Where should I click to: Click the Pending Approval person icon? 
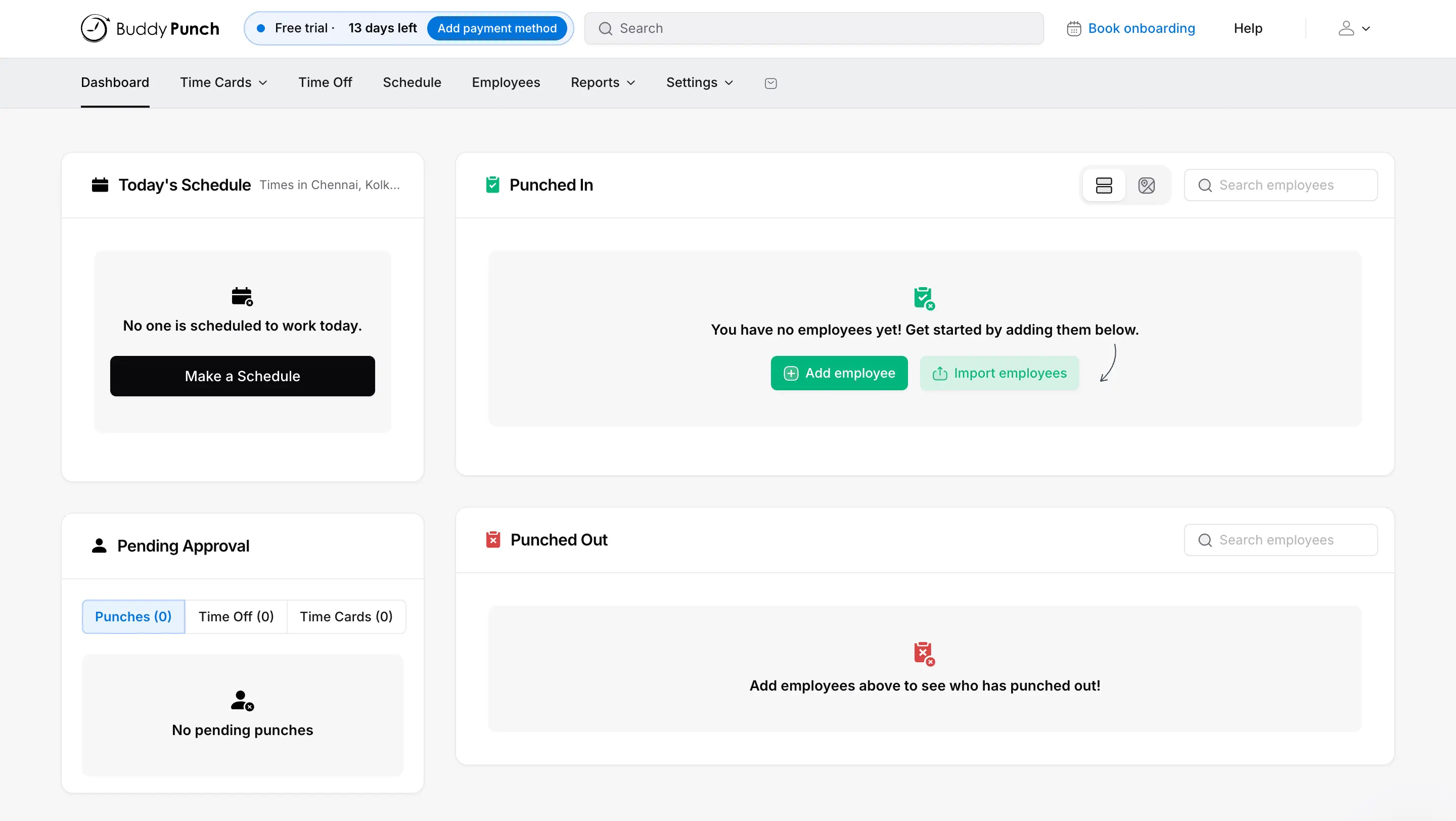pos(99,546)
